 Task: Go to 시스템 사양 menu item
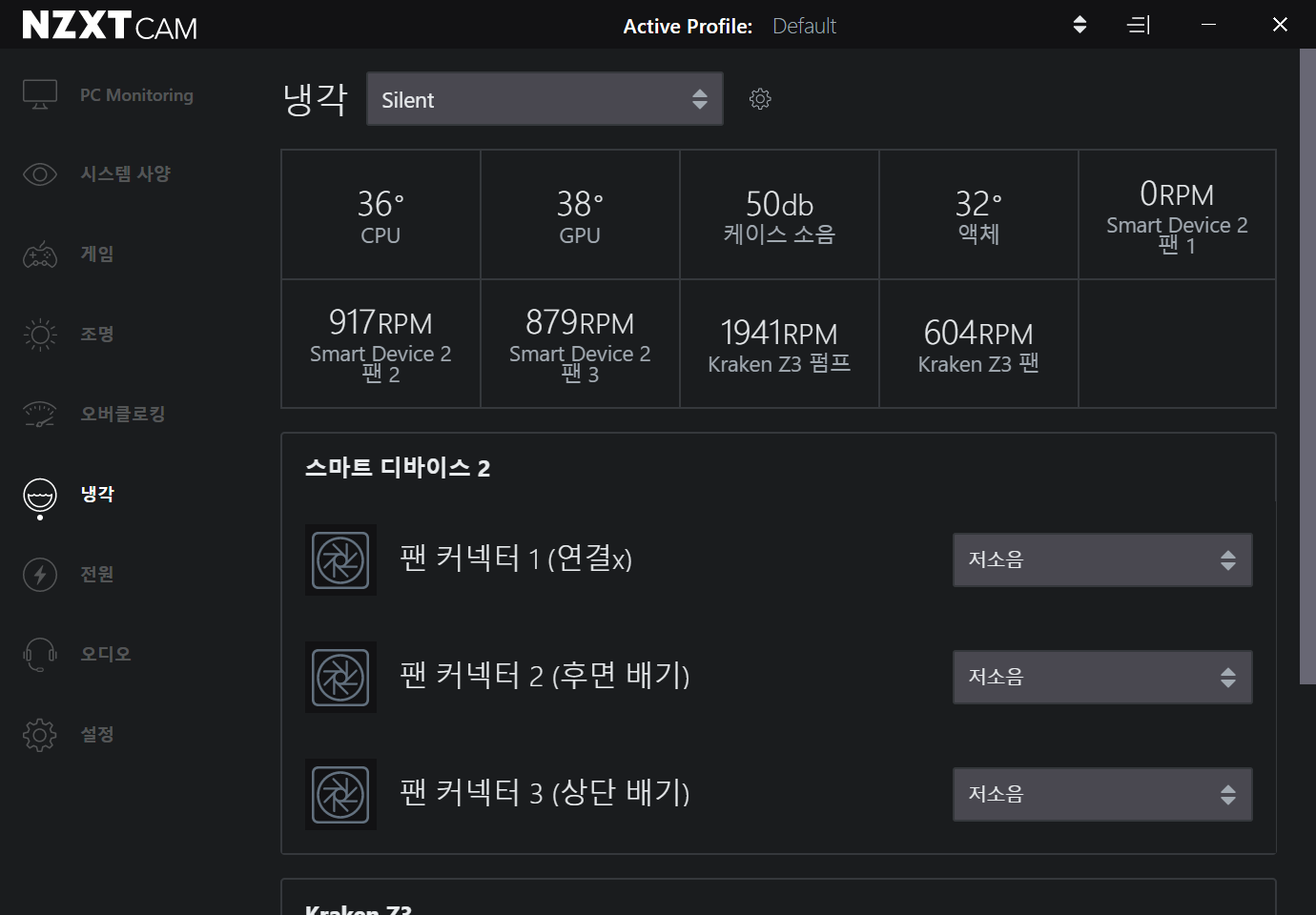125,174
